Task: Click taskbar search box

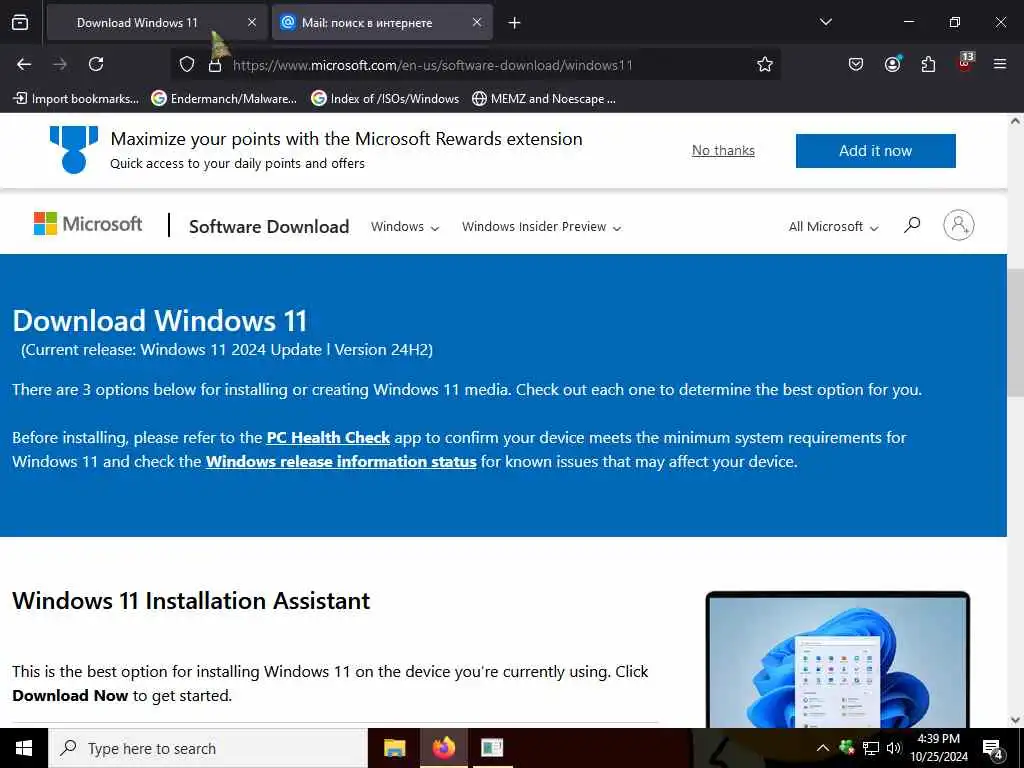Action: [208, 748]
